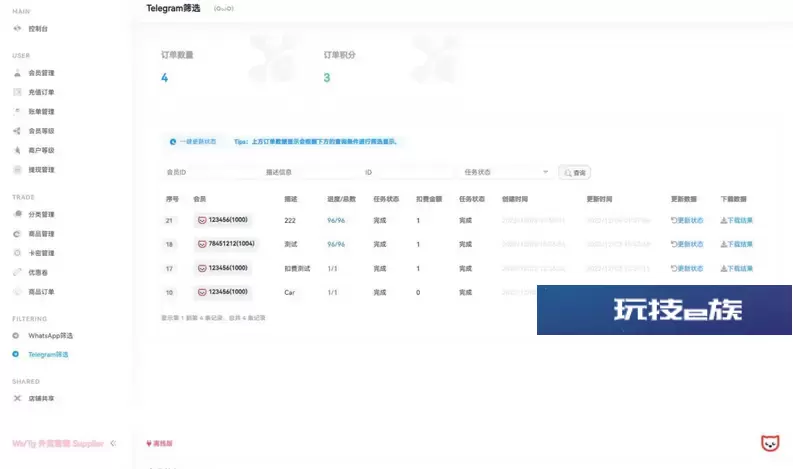793x469 pixels.
Task: Click description Car in row 10
Action: 289,292
